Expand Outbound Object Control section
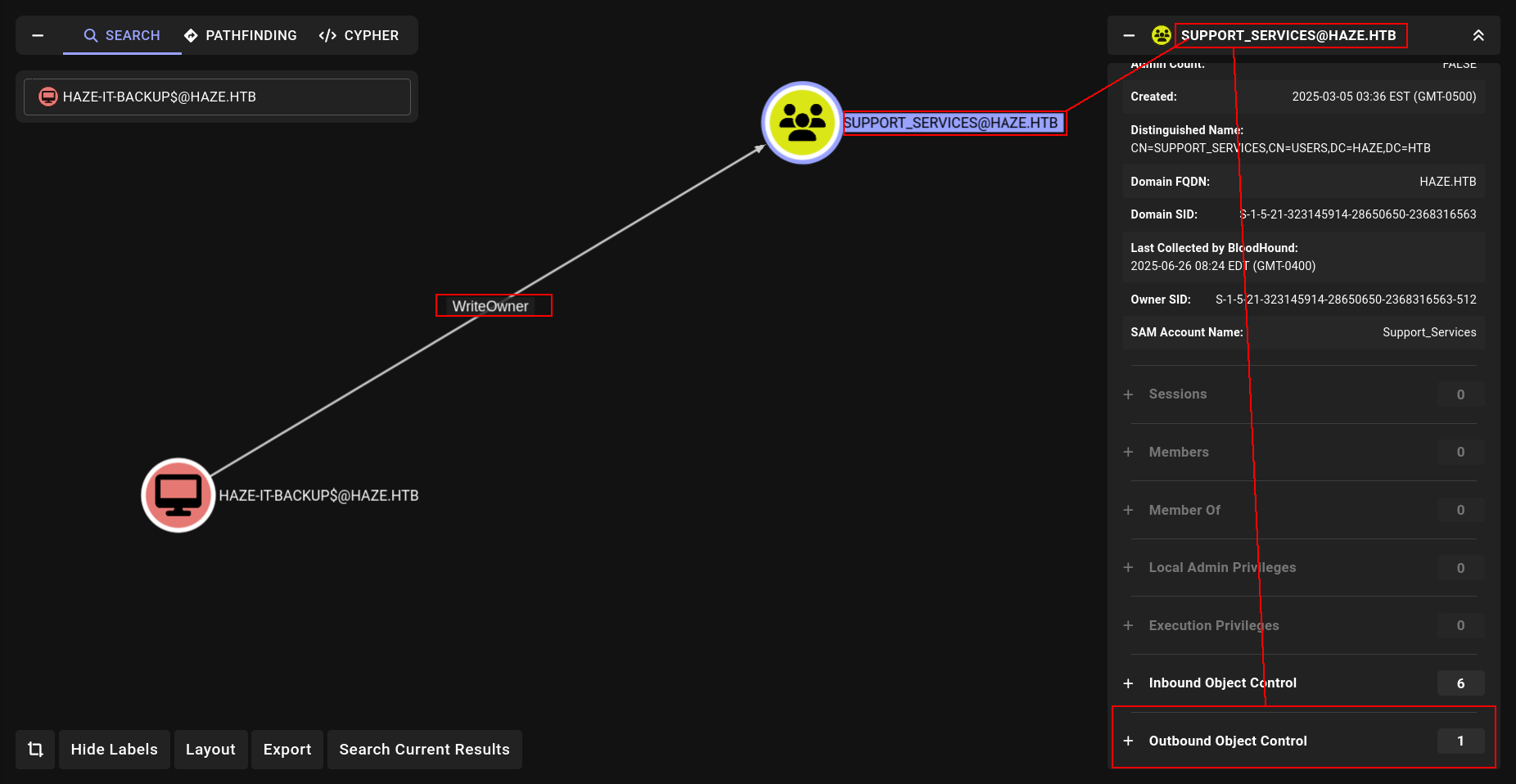Image resolution: width=1516 pixels, height=784 pixels. (1304, 741)
